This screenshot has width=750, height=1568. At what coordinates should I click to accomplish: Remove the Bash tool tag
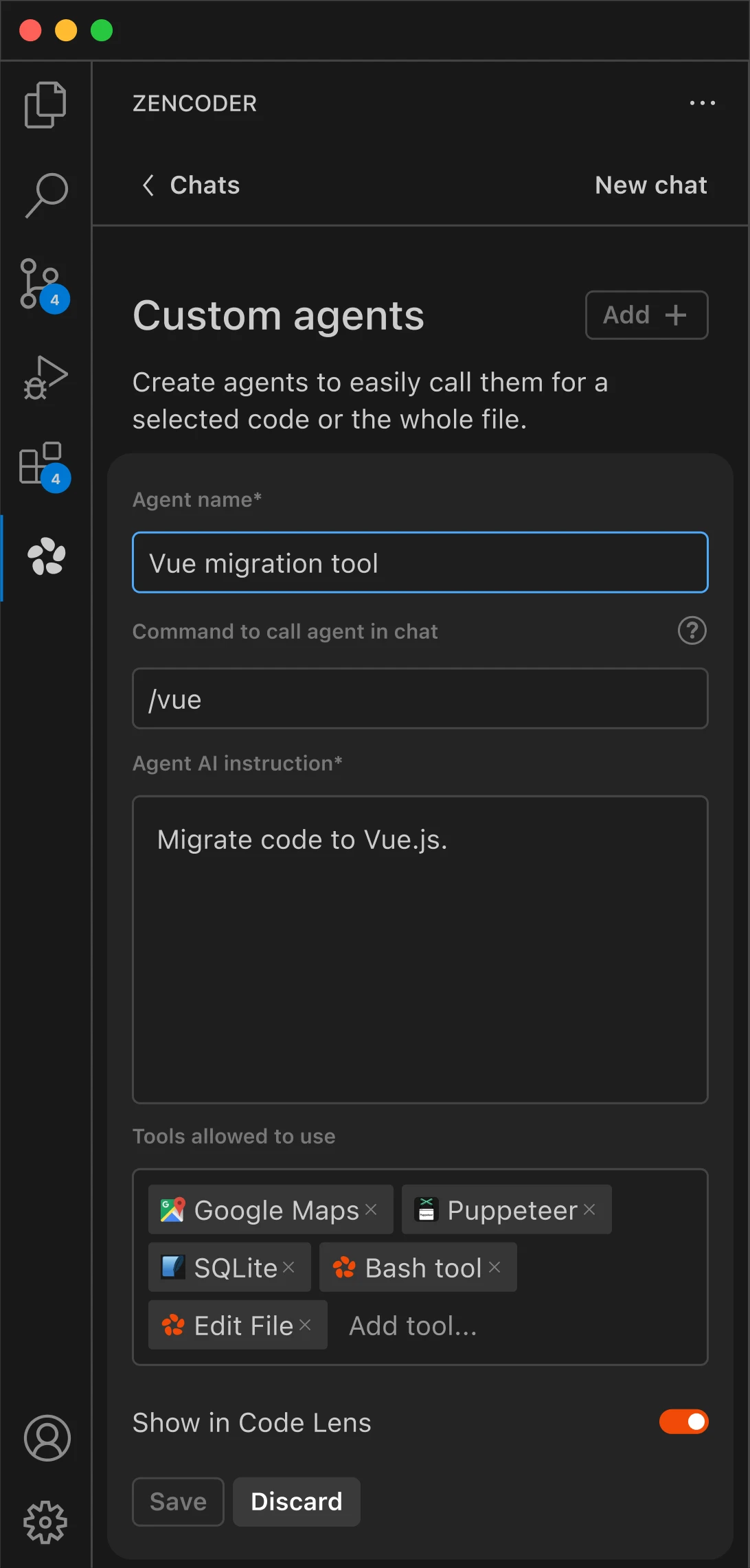[495, 1267]
